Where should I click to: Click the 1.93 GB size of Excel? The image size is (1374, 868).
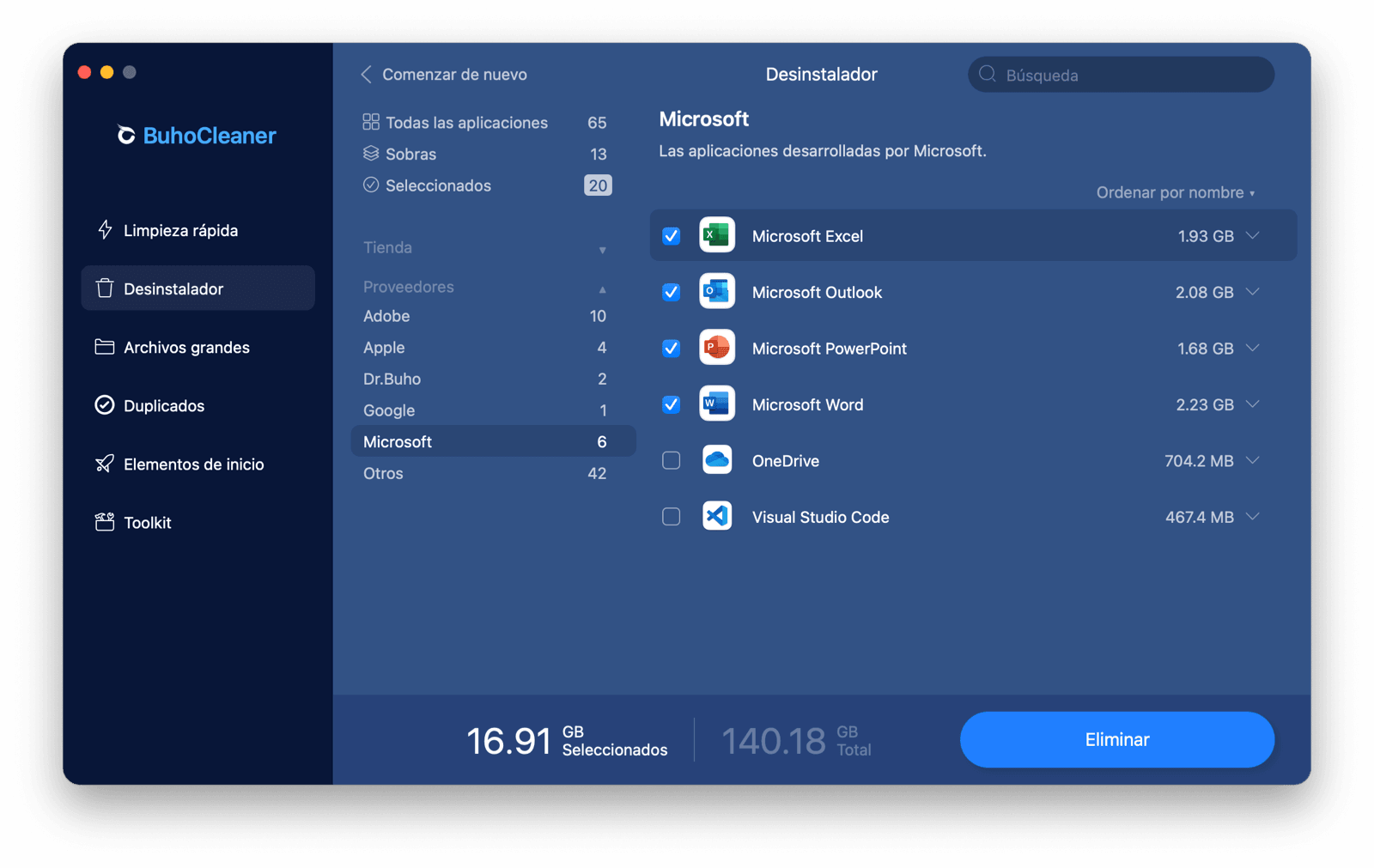click(x=1205, y=236)
